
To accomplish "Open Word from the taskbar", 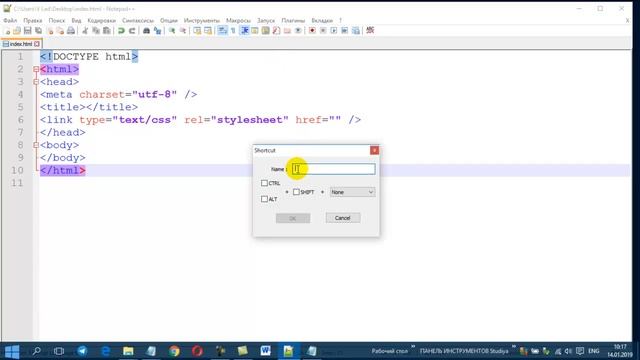I will coord(265,351).
